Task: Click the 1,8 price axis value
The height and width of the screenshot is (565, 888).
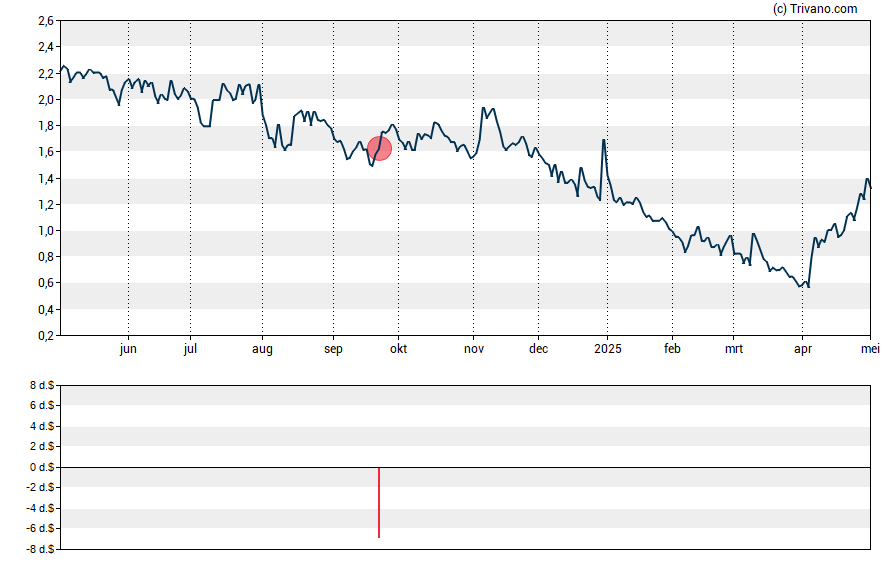Action: tap(46, 126)
